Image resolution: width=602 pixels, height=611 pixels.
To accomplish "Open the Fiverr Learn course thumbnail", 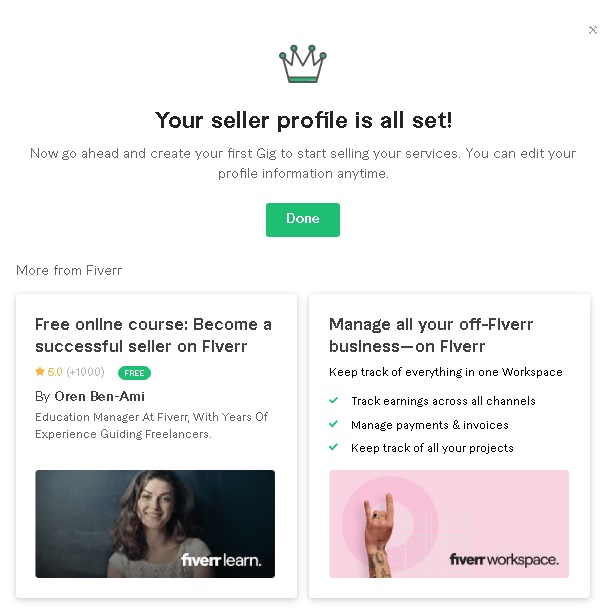I will click(155, 524).
